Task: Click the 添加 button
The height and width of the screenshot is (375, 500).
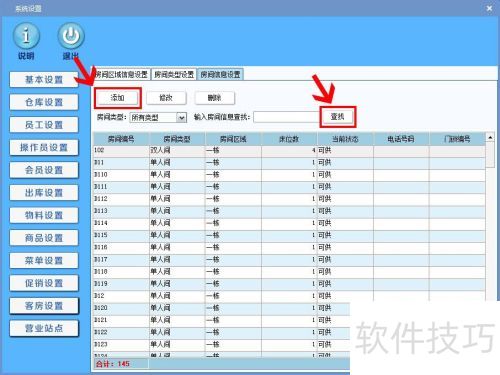Action: 117,98
